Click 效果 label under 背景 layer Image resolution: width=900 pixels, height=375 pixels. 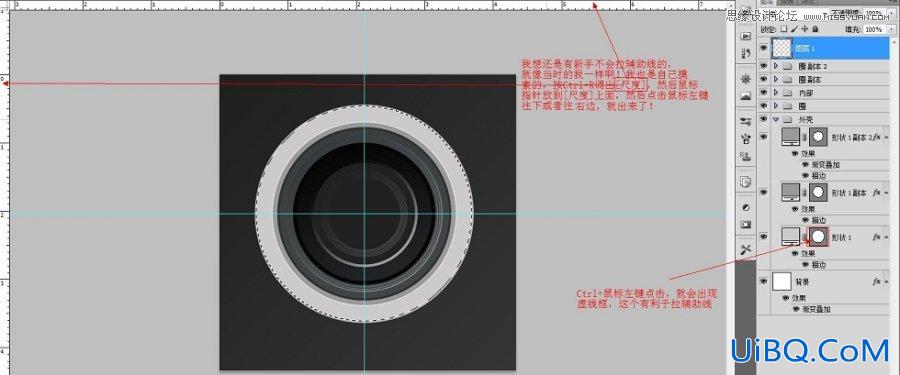click(798, 298)
